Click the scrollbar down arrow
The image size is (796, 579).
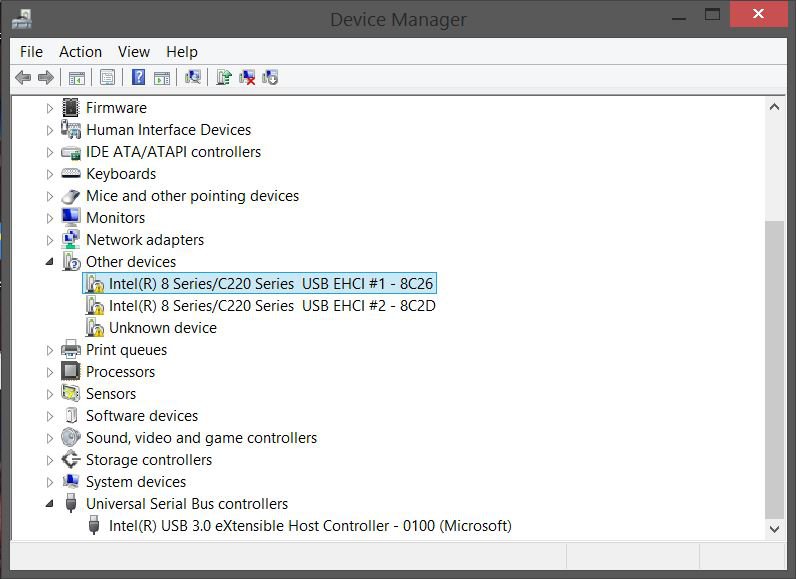click(x=774, y=528)
